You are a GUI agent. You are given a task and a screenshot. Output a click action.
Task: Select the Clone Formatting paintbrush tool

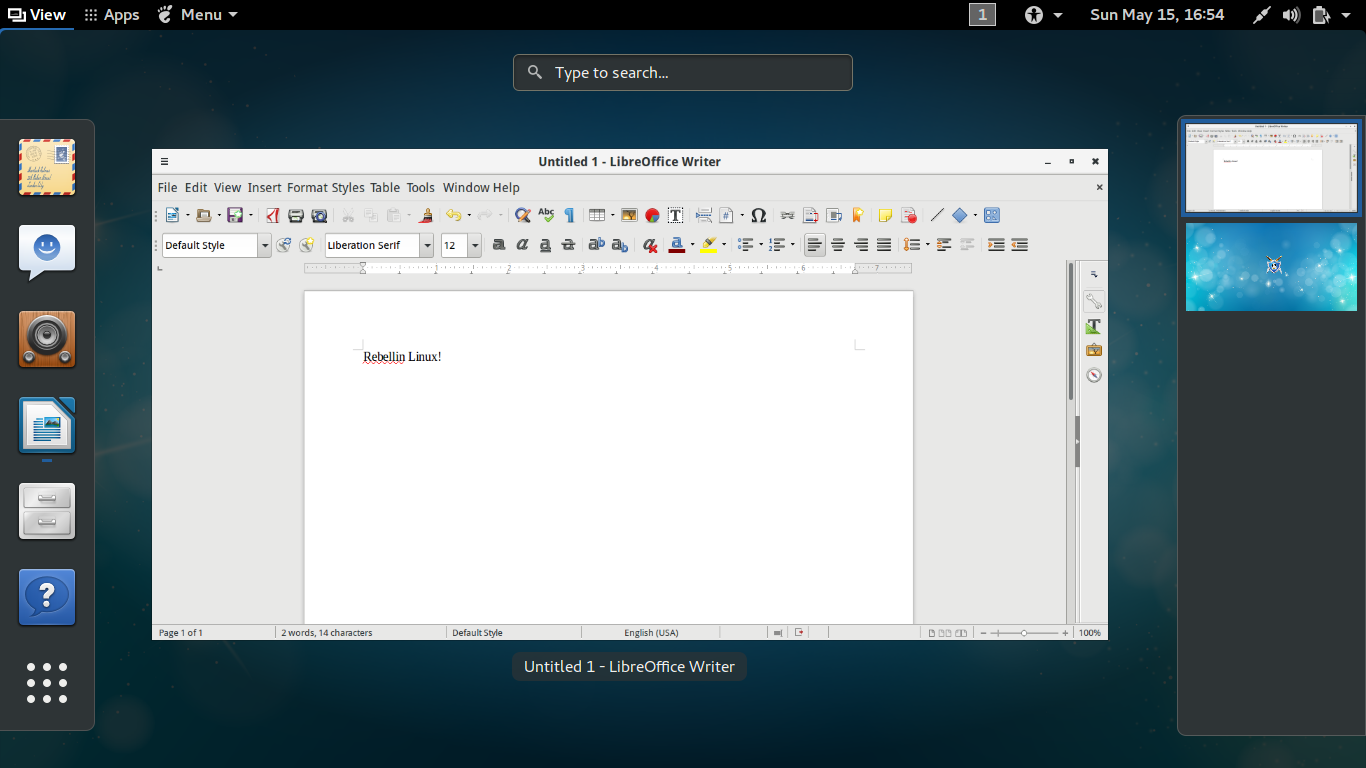pyautogui.click(x=426, y=215)
